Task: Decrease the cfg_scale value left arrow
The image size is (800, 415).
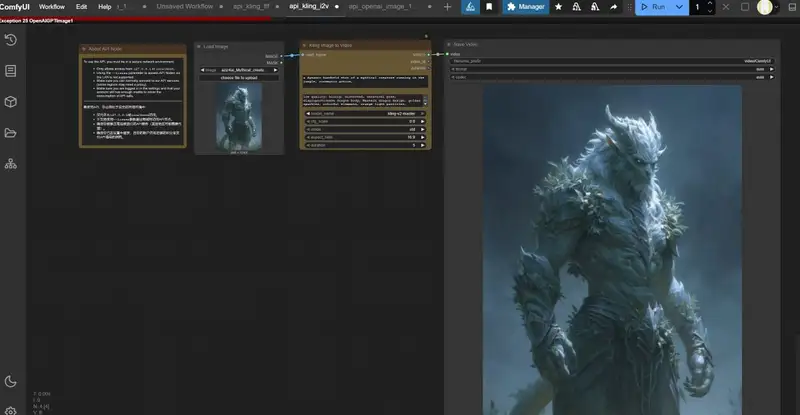Action: click(x=308, y=121)
